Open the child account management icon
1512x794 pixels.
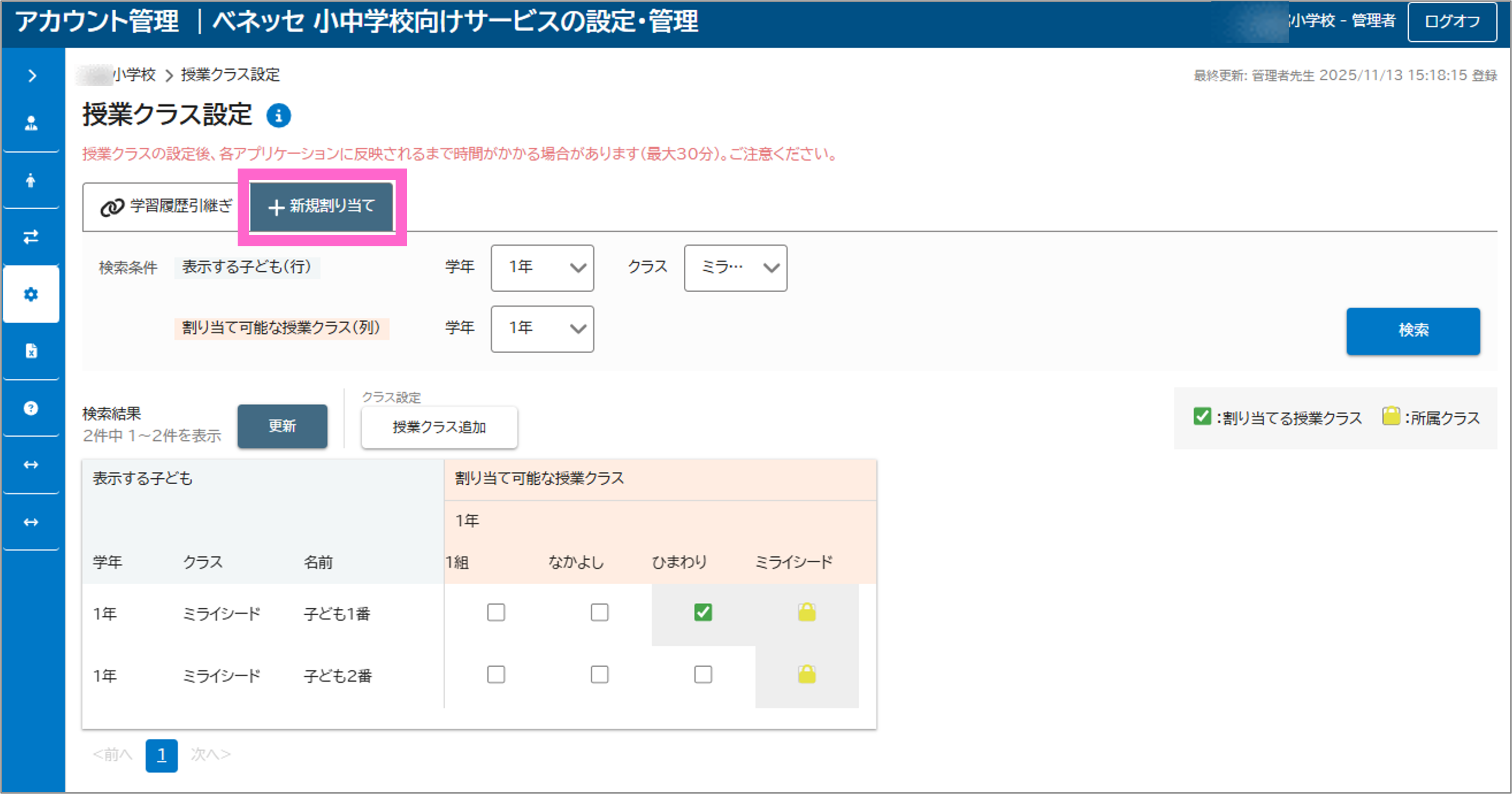click(x=31, y=180)
